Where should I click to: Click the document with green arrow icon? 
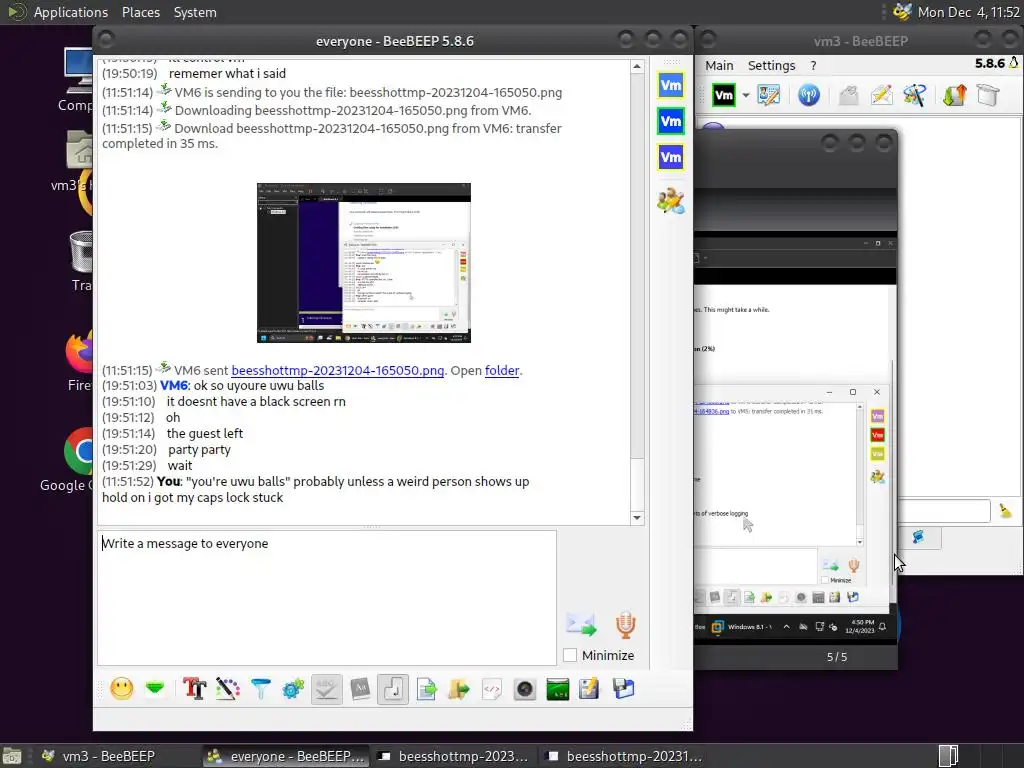pos(426,688)
